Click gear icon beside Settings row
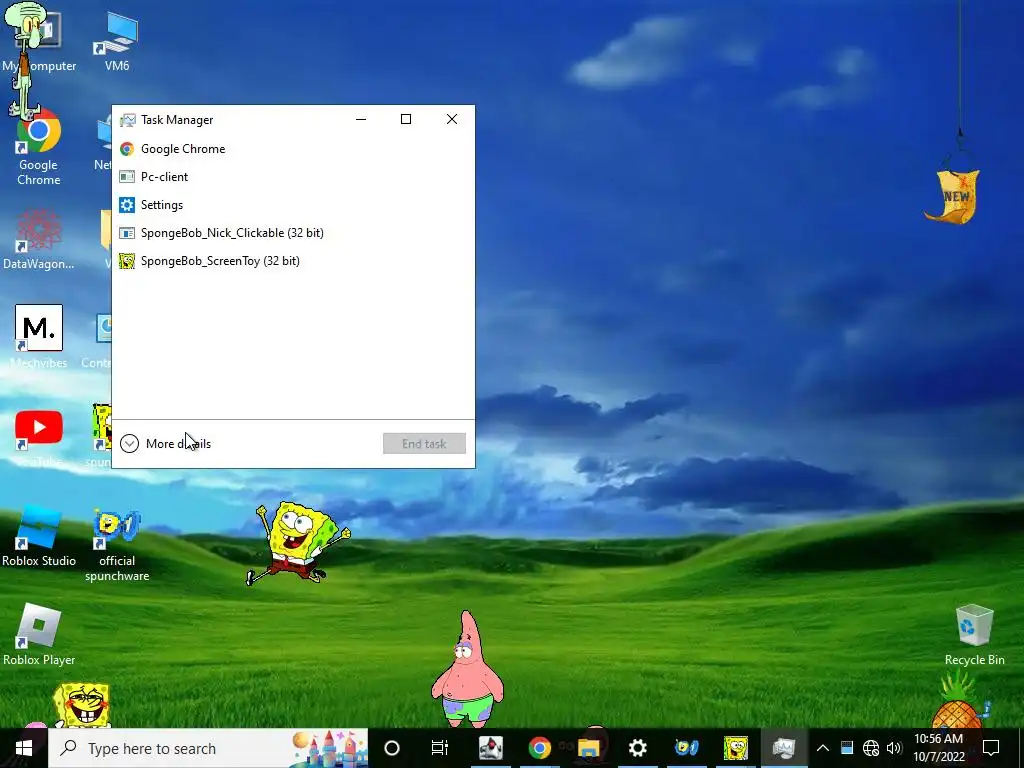1024x768 pixels. click(127, 205)
